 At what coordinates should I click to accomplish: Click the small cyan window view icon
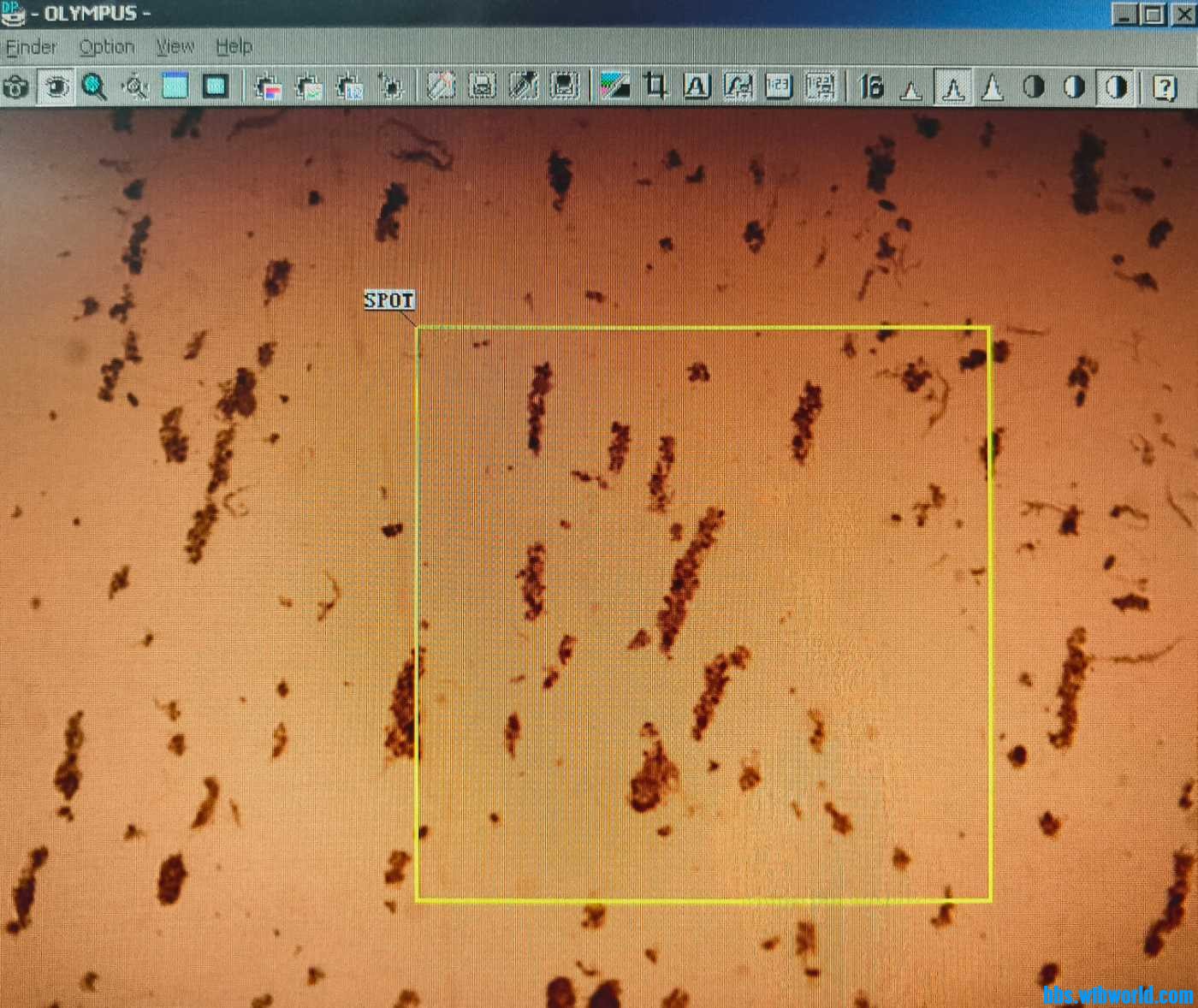175,86
